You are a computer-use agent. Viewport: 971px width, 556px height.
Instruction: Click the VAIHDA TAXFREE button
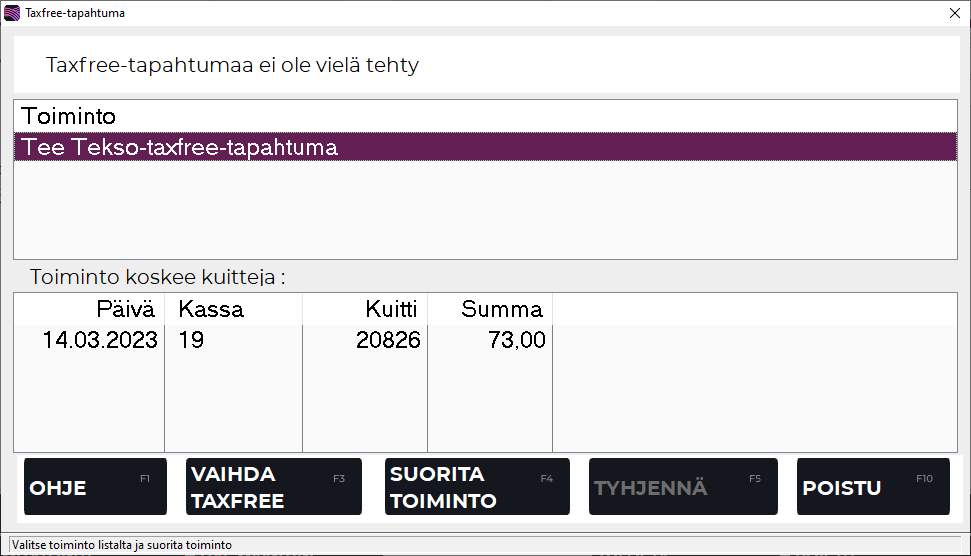point(273,487)
